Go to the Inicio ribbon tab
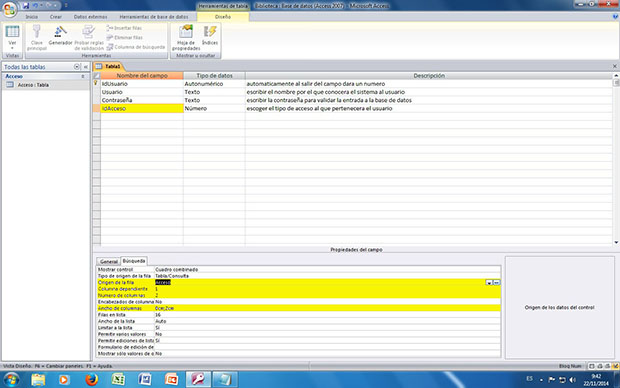Screen dimensions: 620x388 point(32,17)
